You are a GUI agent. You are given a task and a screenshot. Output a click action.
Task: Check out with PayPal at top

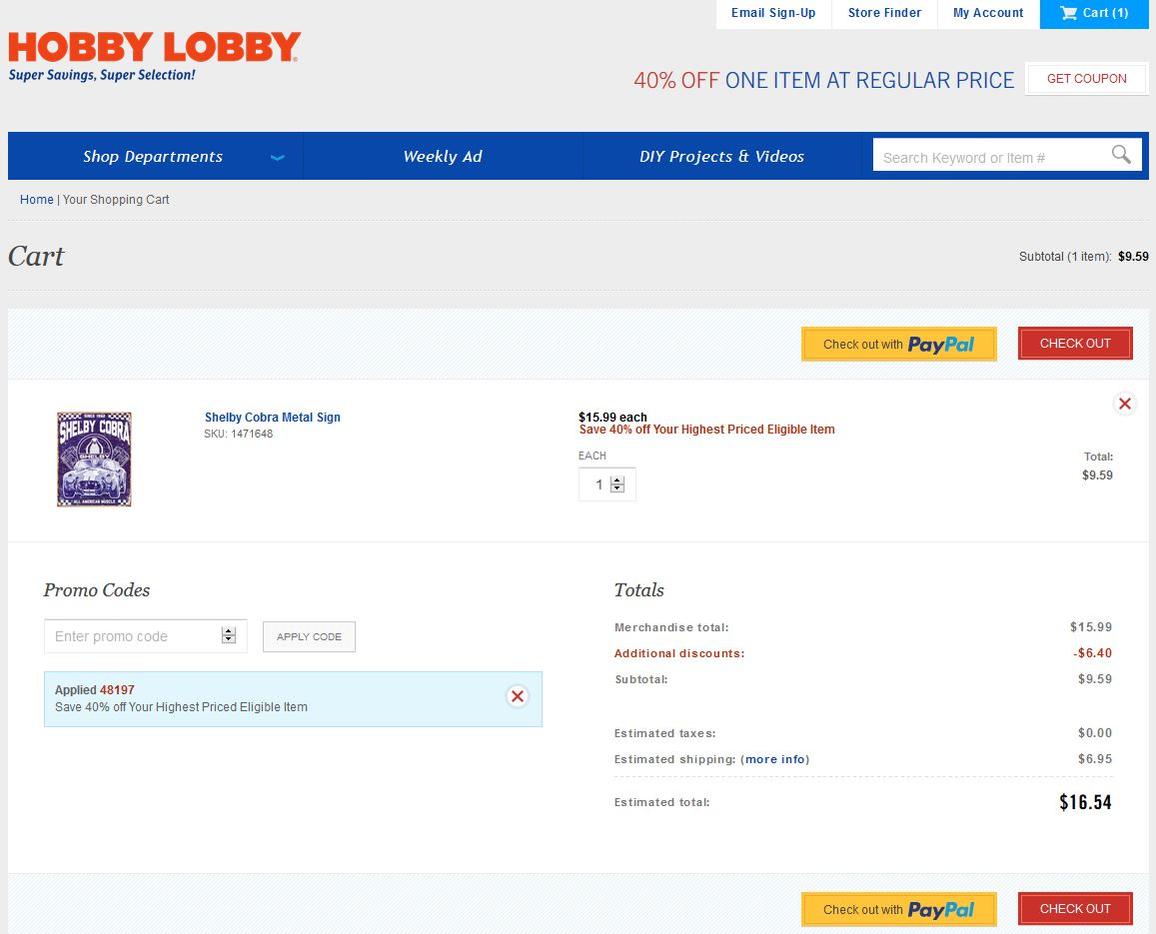tap(898, 344)
